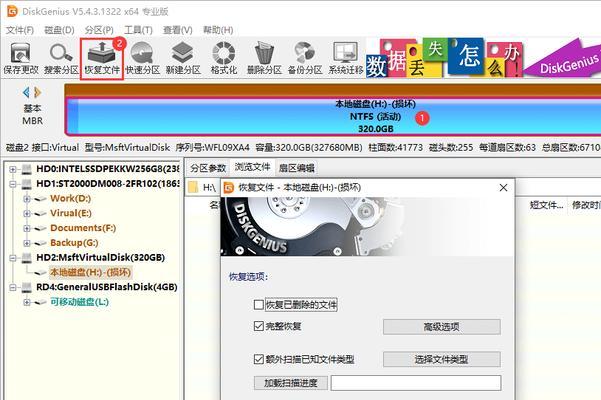Close the 恢复文件 dialog

pos(503,187)
